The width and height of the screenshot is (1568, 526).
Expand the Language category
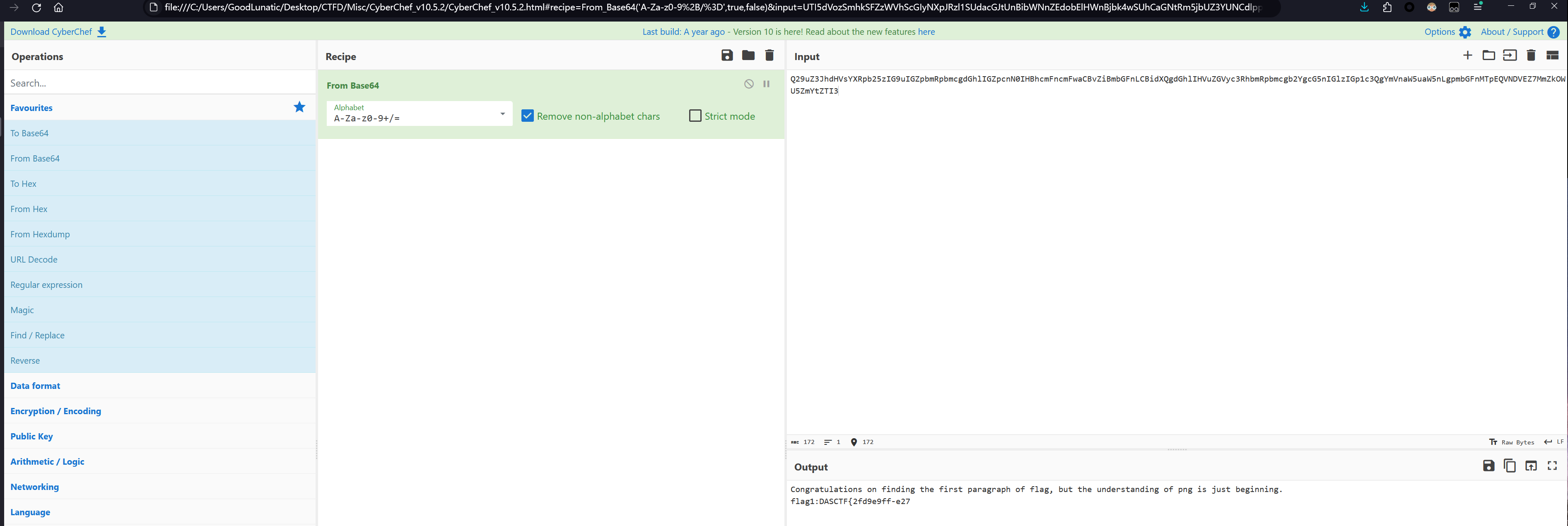160,512
